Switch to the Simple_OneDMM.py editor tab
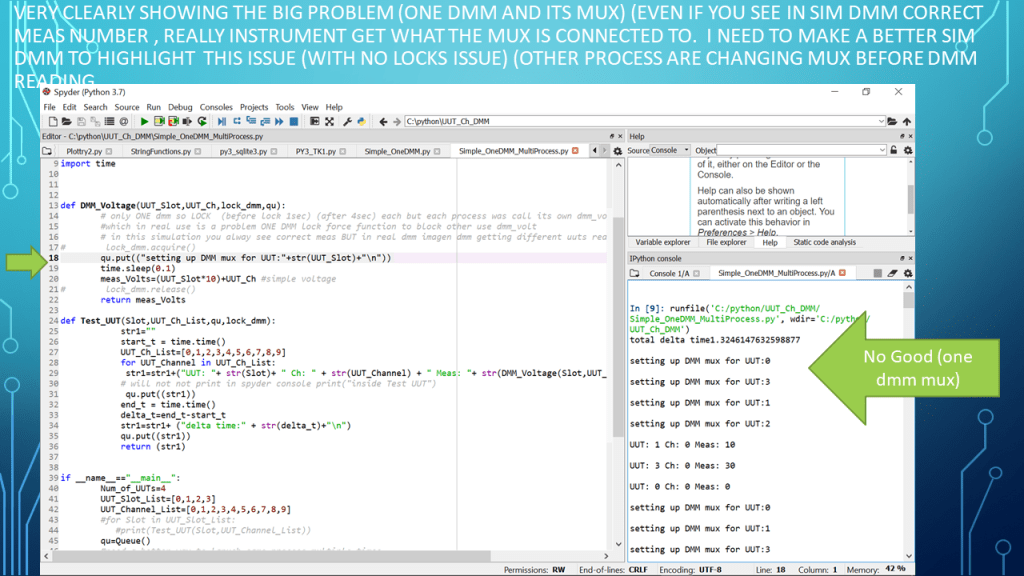Screen dimensions: 1024x576 [397, 152]
